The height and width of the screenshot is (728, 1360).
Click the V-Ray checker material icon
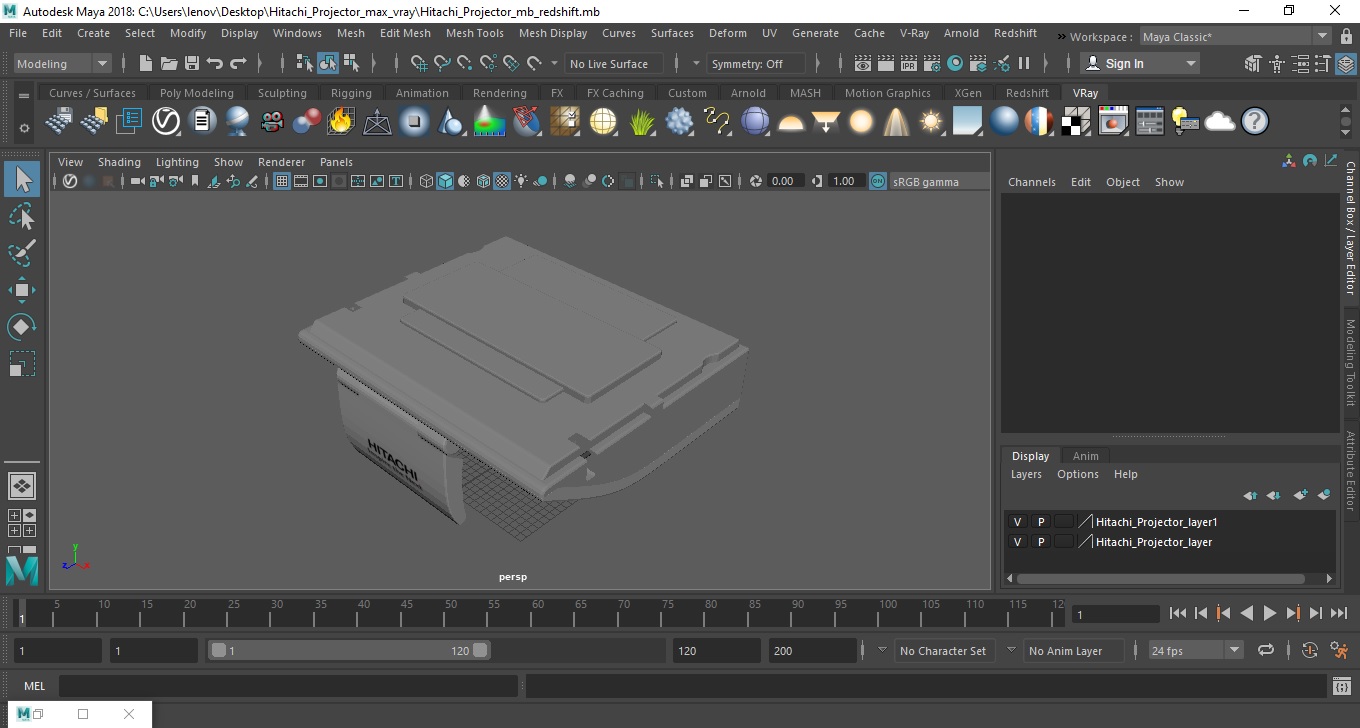(x=1076, y=122)
